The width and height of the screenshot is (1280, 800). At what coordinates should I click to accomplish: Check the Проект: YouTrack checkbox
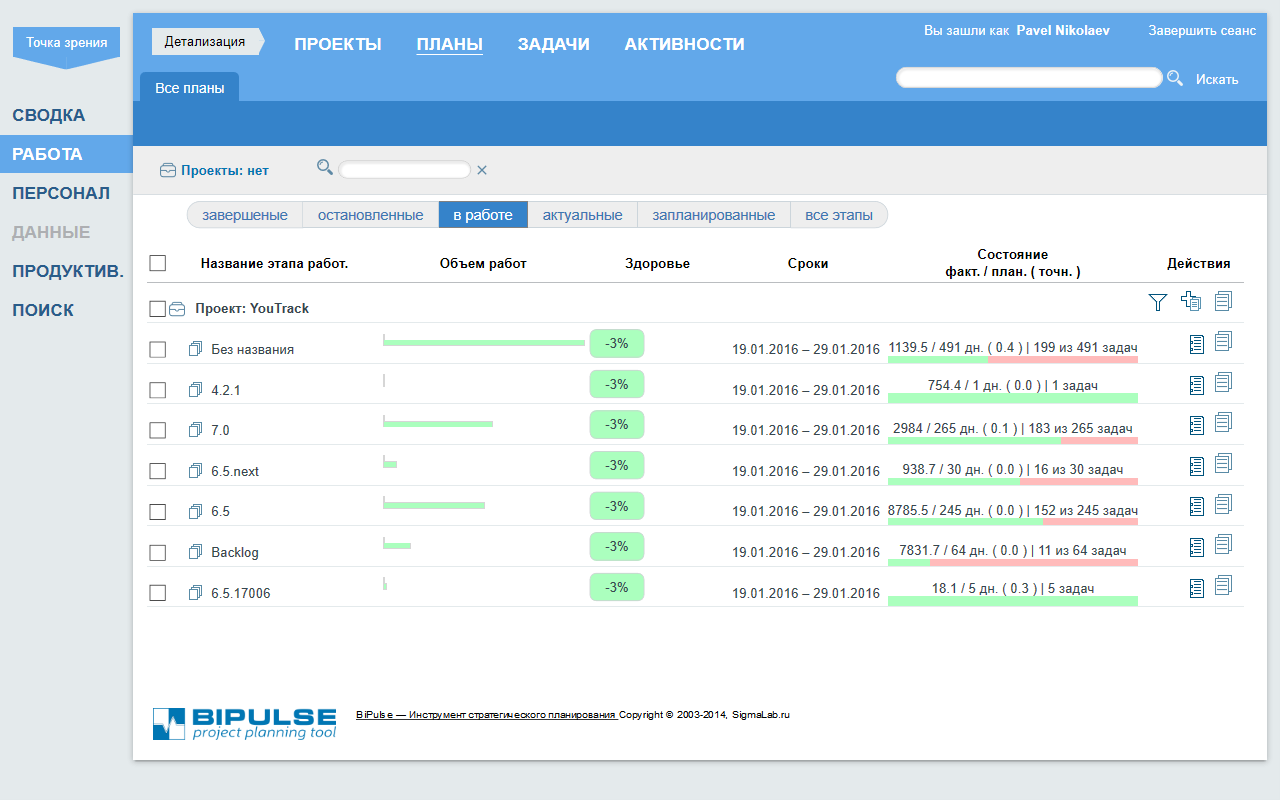pos(157,309)
